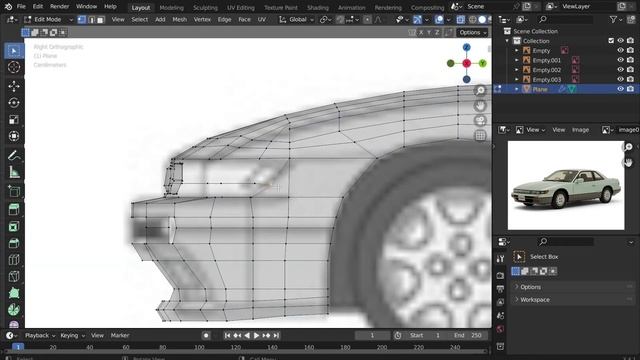Collapse the Collection tree row
Image resolution: width=640 pixels, height=360 pixels.
coord(507,41)
